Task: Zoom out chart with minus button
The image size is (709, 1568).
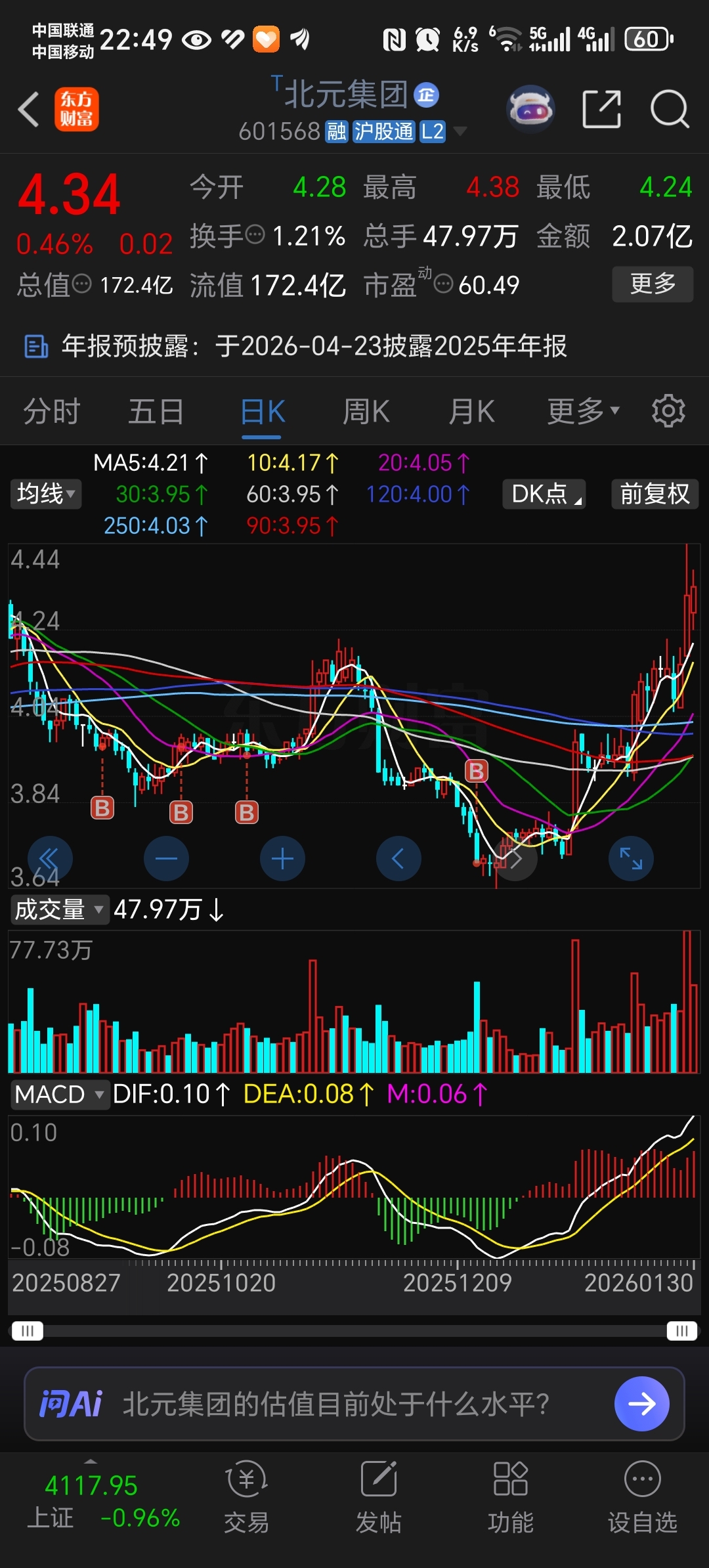Action: coord(166,859)
